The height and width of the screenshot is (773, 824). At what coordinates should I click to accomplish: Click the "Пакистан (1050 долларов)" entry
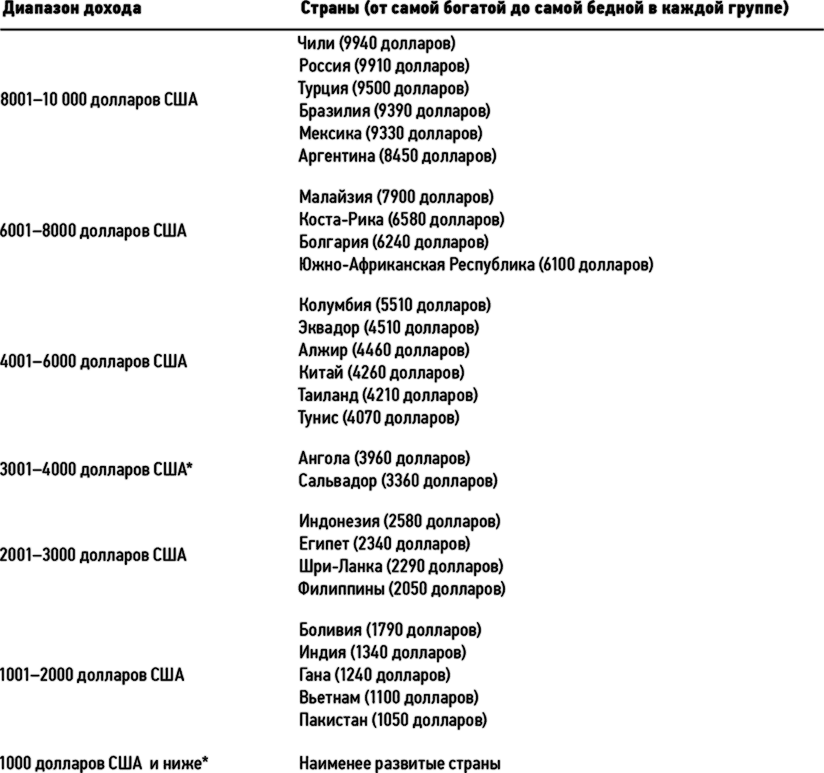(x=393, y=720)
